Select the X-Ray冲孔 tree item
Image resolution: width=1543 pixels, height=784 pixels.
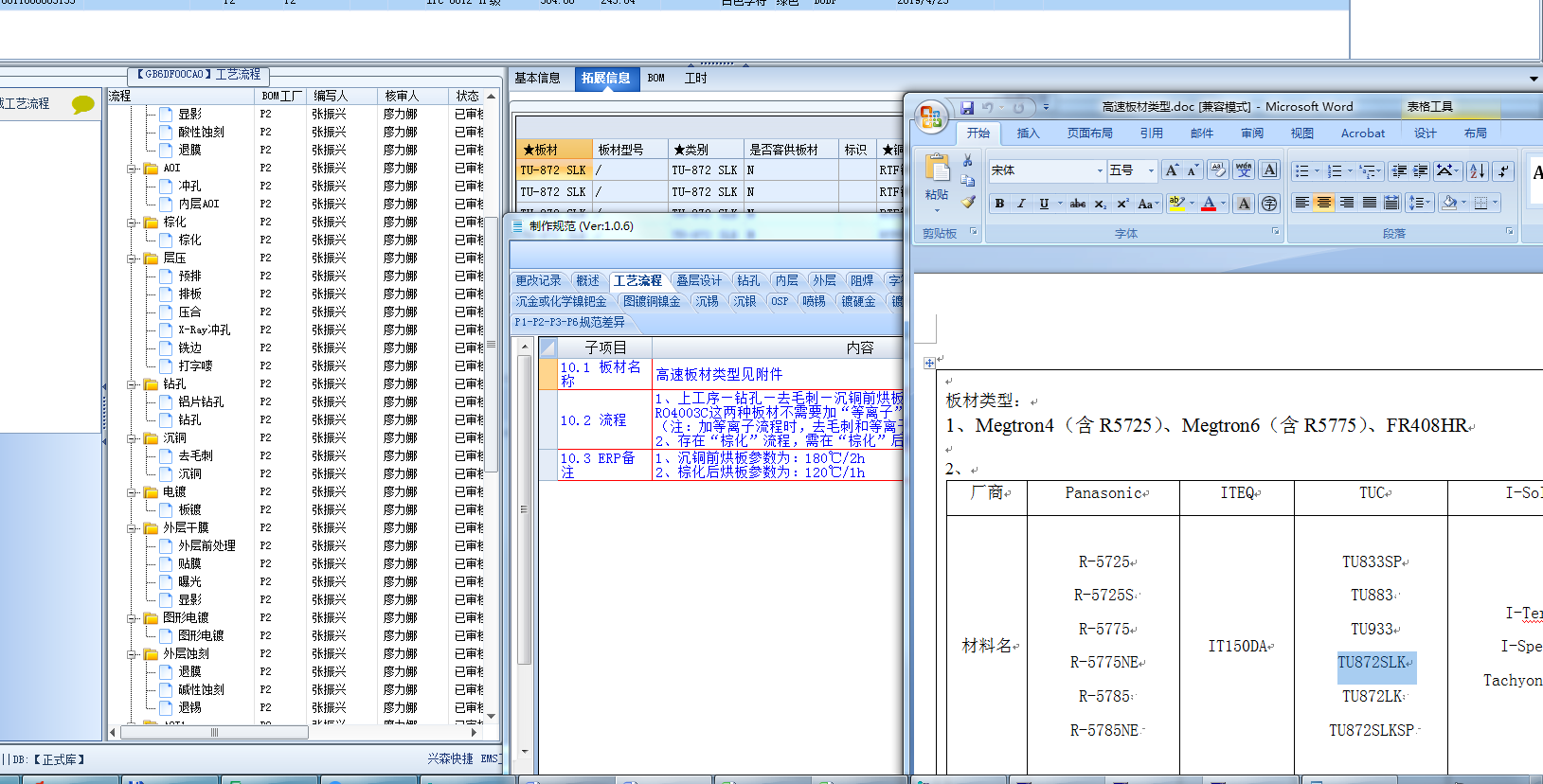click(204, 330)
